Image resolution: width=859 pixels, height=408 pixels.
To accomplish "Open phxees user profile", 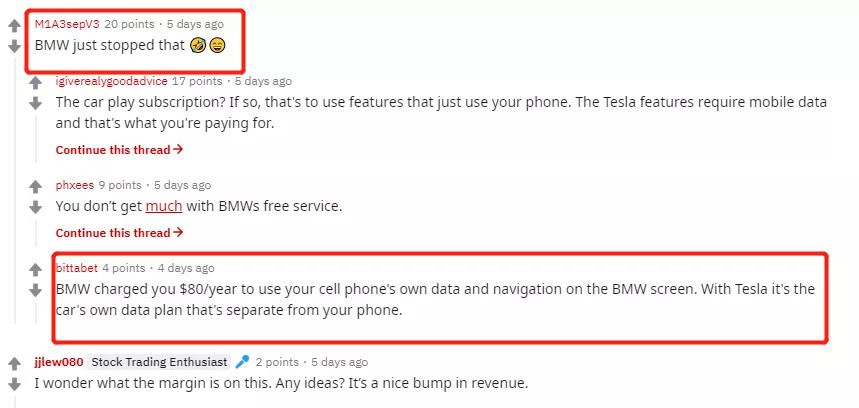I will (74, 185).
